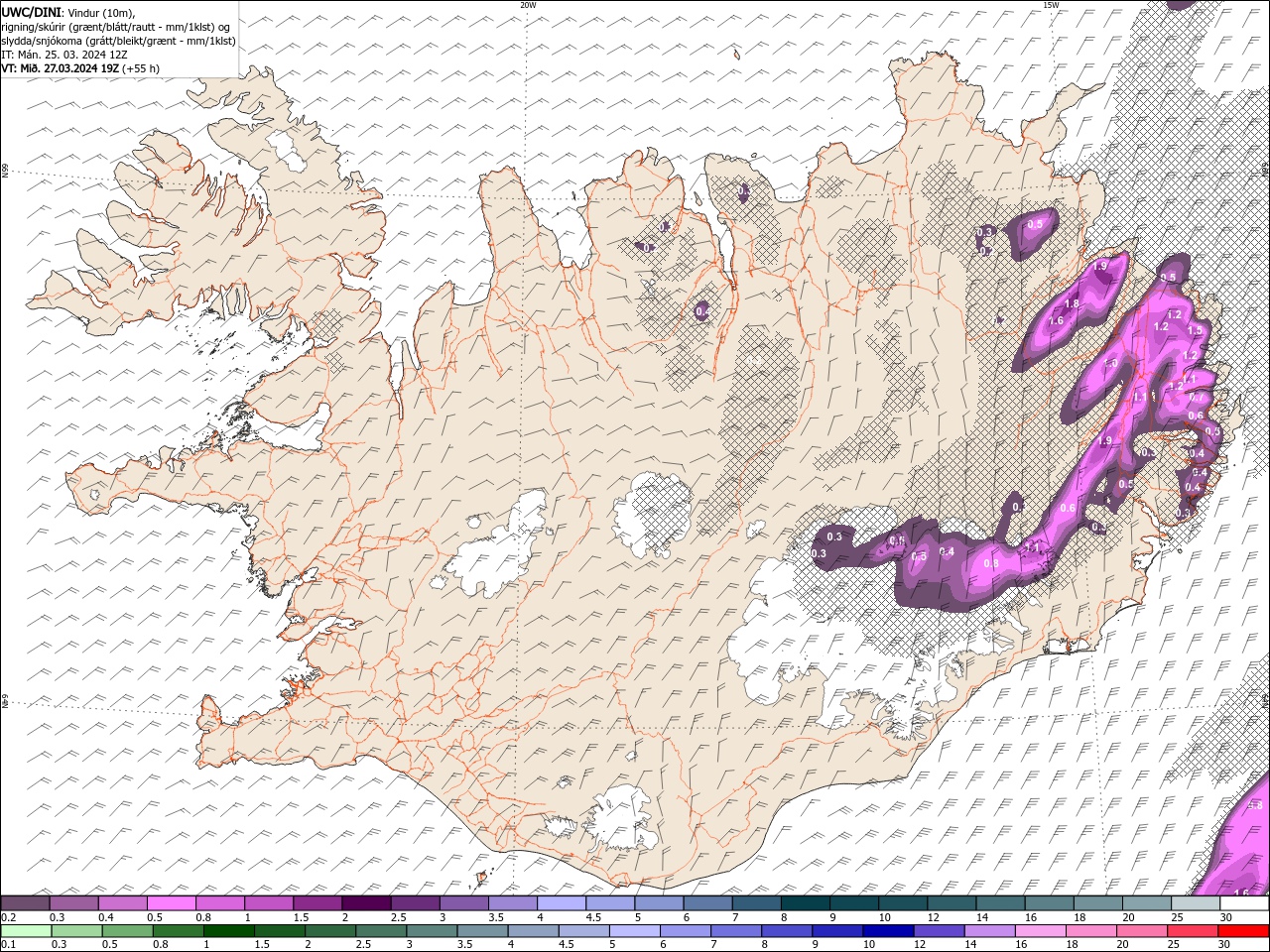Viewport: 1270px width, 952px height.
Task: Click the 20W longitude label
Action: tap(528, 5)
